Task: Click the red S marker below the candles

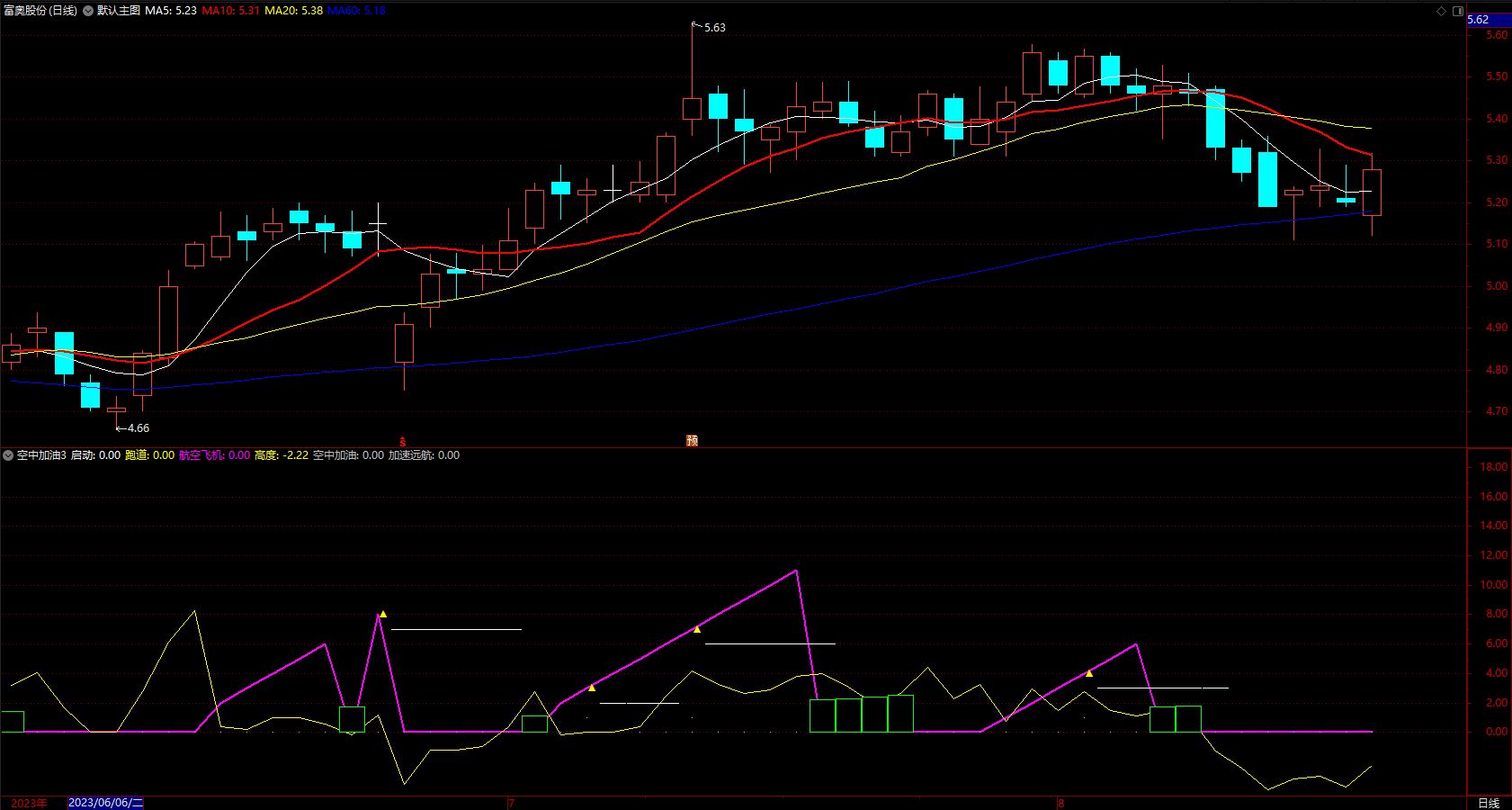Action: (403, 442)
